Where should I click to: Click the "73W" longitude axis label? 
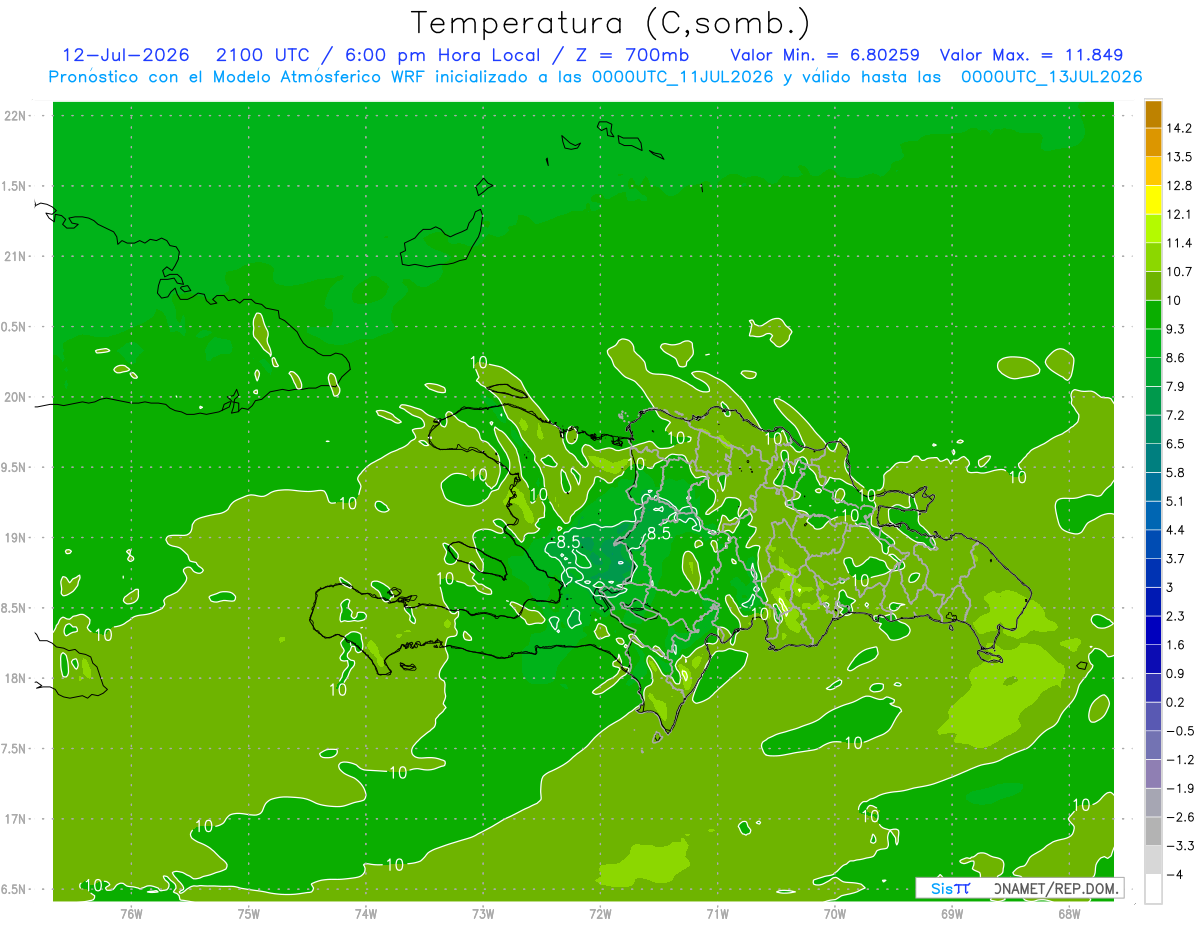[x=483, y=913]
